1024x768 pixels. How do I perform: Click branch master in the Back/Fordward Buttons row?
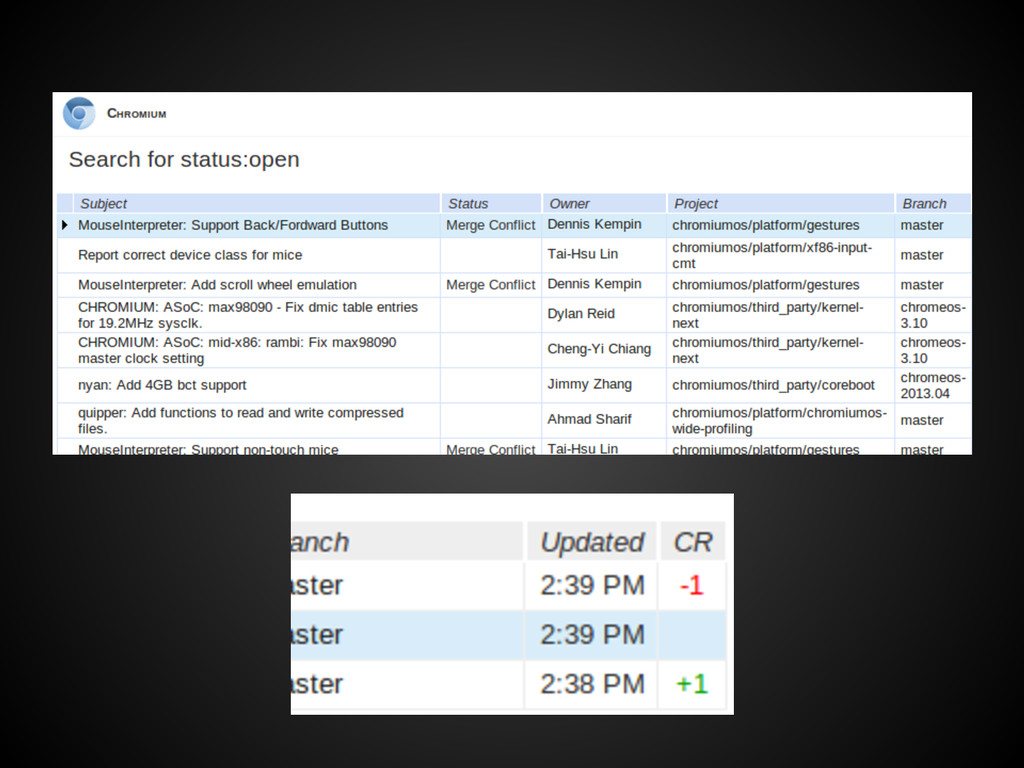[x=921, y=225]
